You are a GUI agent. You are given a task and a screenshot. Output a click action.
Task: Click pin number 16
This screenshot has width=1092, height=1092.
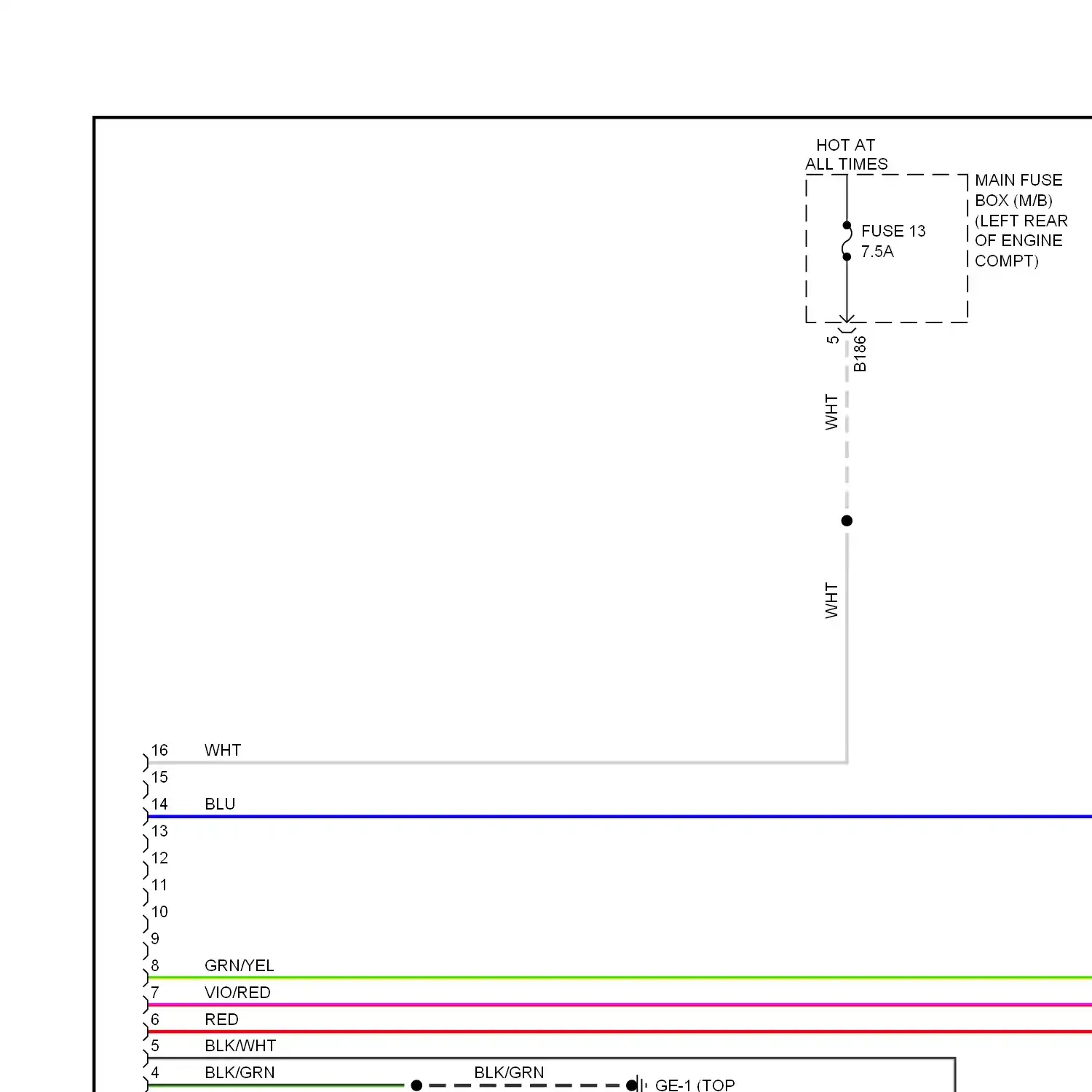click(x=159, y=750)
